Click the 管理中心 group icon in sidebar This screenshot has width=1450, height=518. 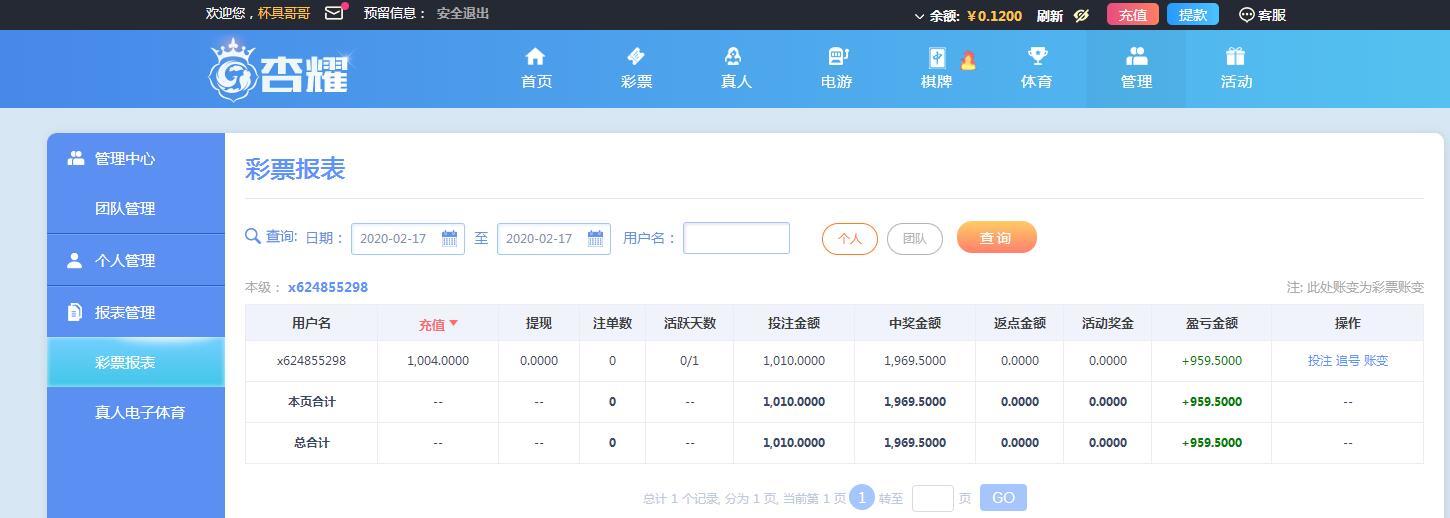pos(75,158)
